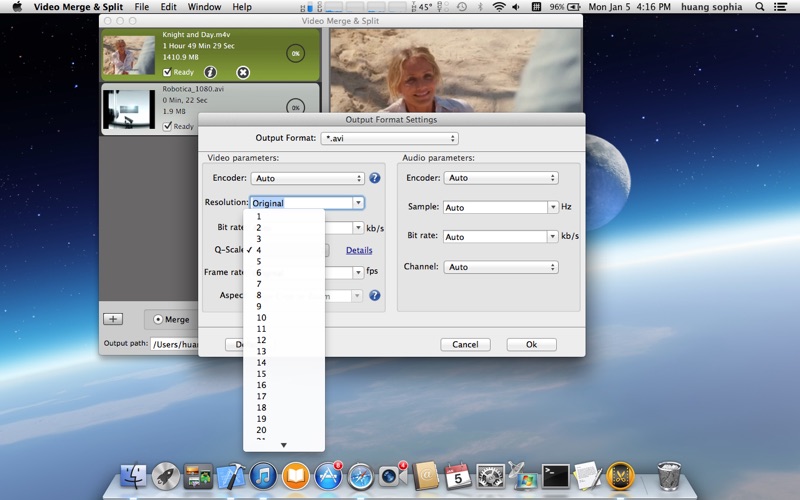
Task: Launch Terminal from the dock
Action: (556, 476)
